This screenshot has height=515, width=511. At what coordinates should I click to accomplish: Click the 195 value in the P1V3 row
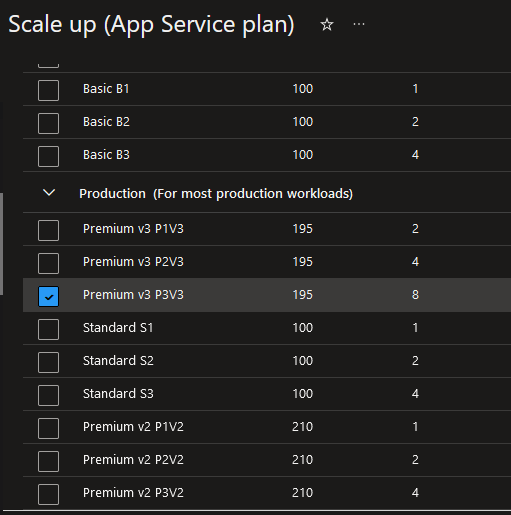303,229
